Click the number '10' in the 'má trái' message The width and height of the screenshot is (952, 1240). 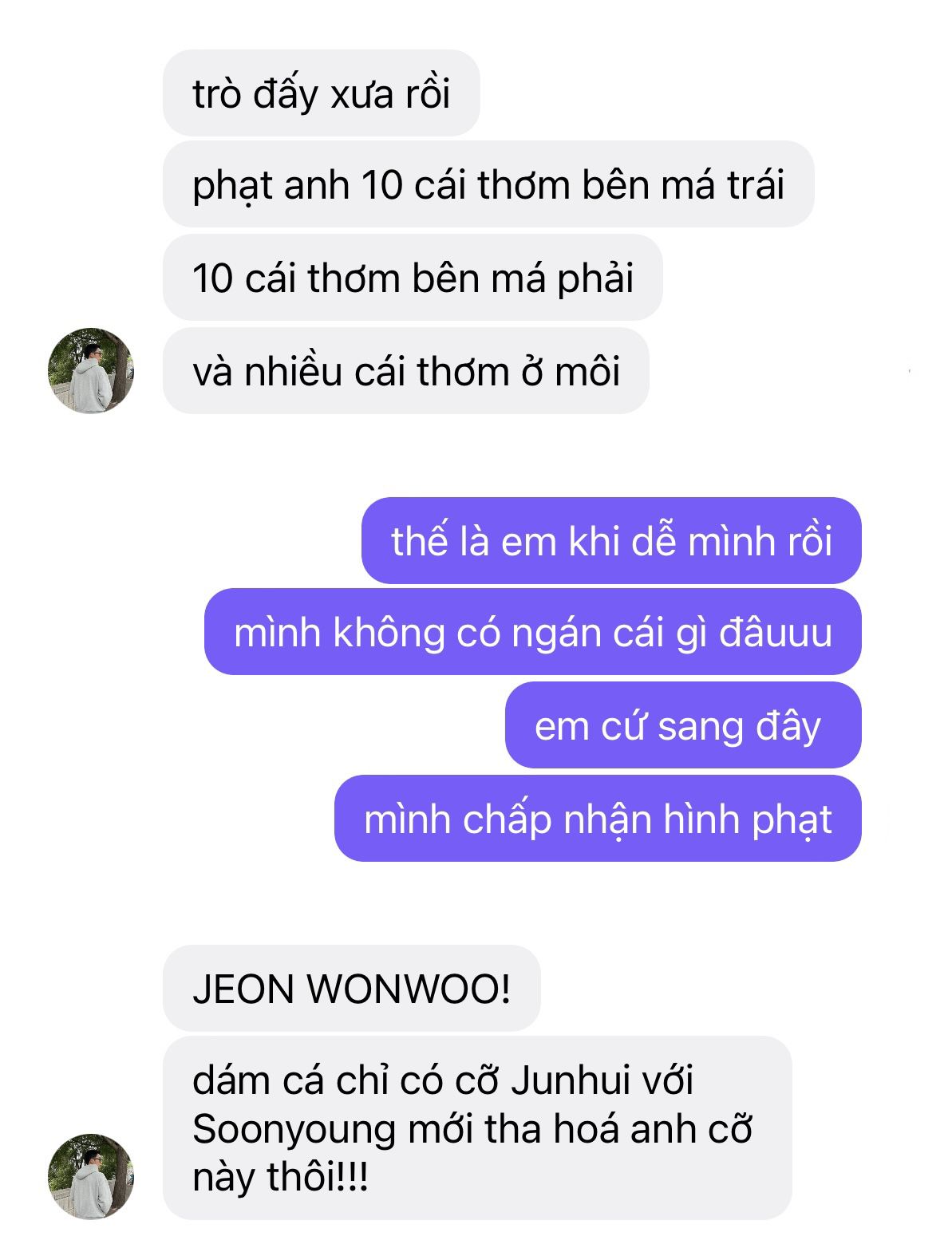click(x=382, y=186)
